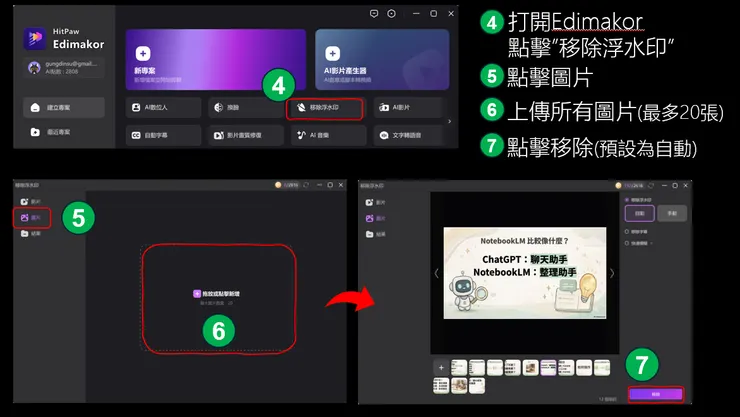The image size is (740, 417).
Task: Click the plus on the 新專案 card
Action: click(x=143, y=53)
